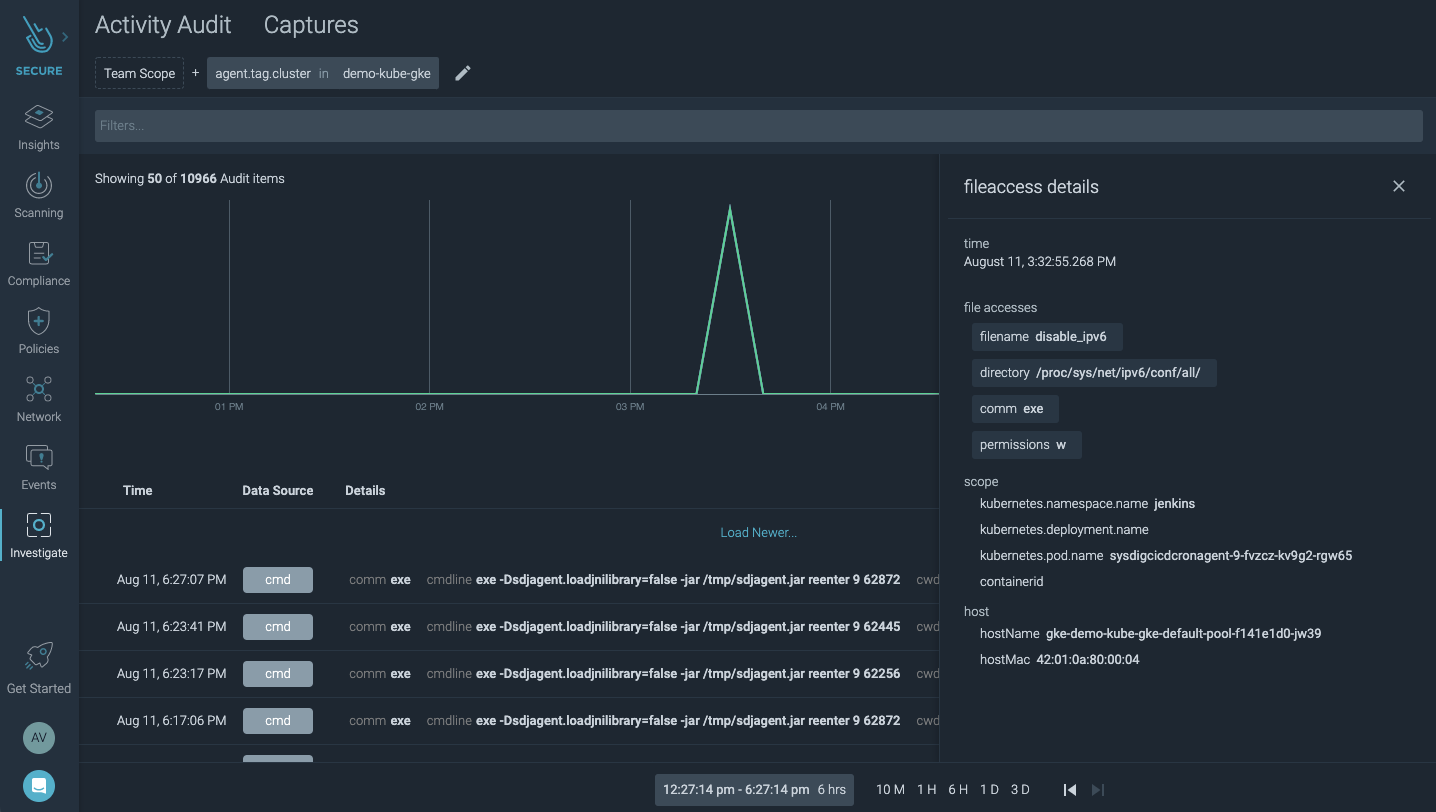Select the Aug 11, 6:17:06 PM audit row
Screen dimensions: 1436x812
tap(510, 721)
